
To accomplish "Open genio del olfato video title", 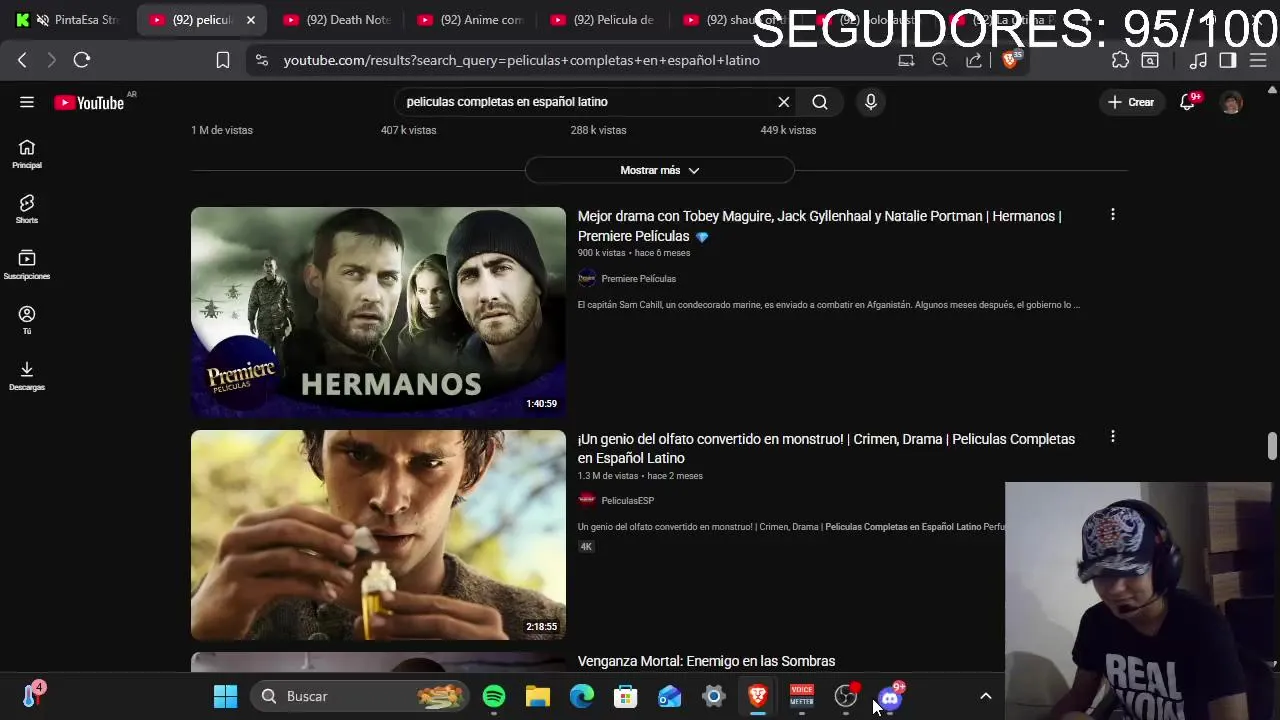I will tap(826, 448).
